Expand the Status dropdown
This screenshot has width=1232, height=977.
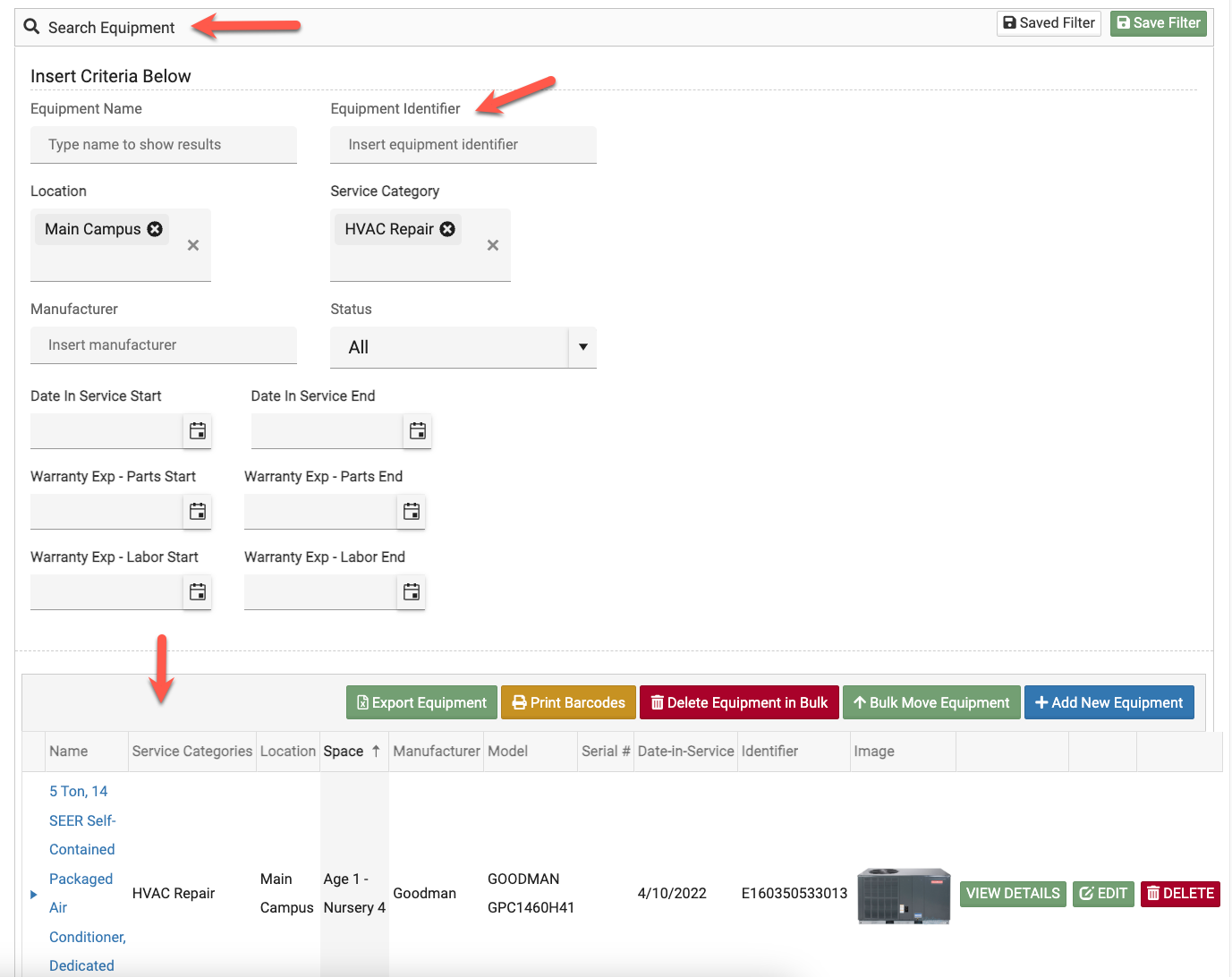pyautogui.click(x=582, y=347)
